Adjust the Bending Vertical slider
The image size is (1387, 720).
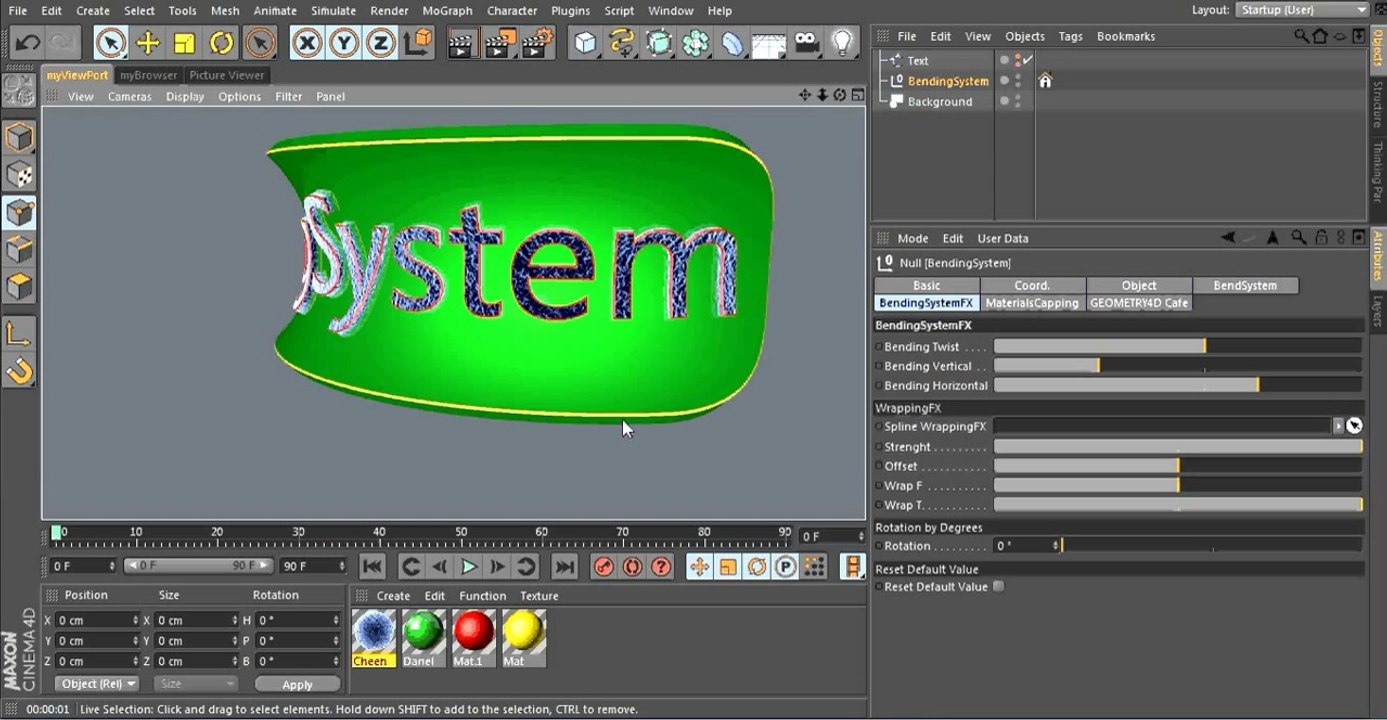(1177, 366)
